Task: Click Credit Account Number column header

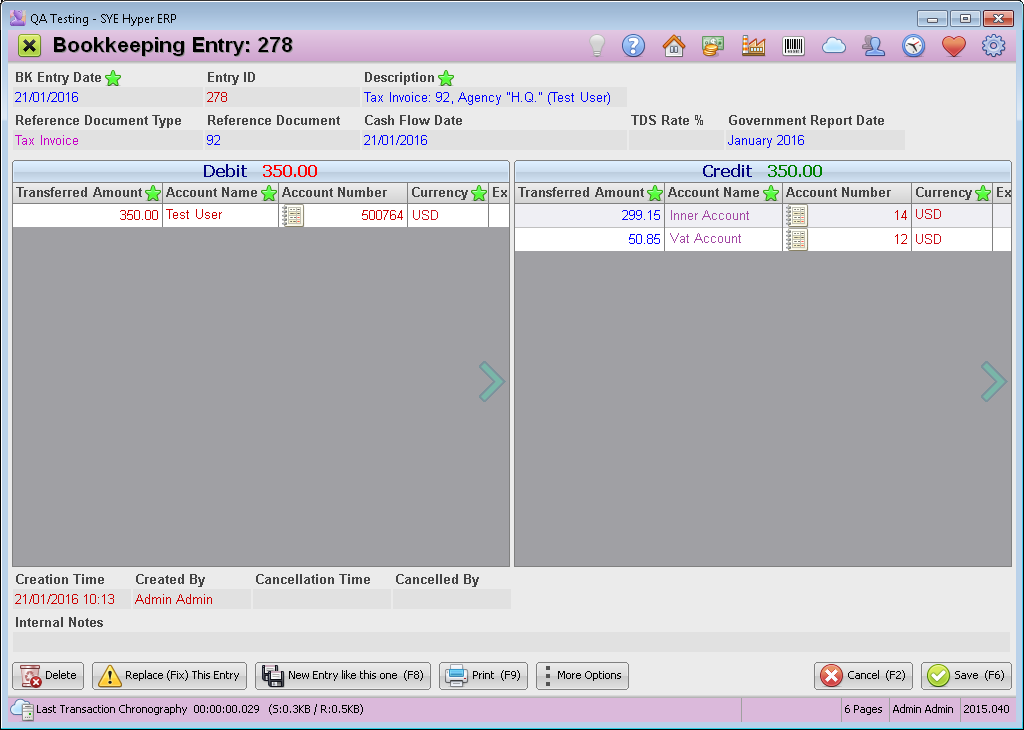Action: tap(846, 193)
